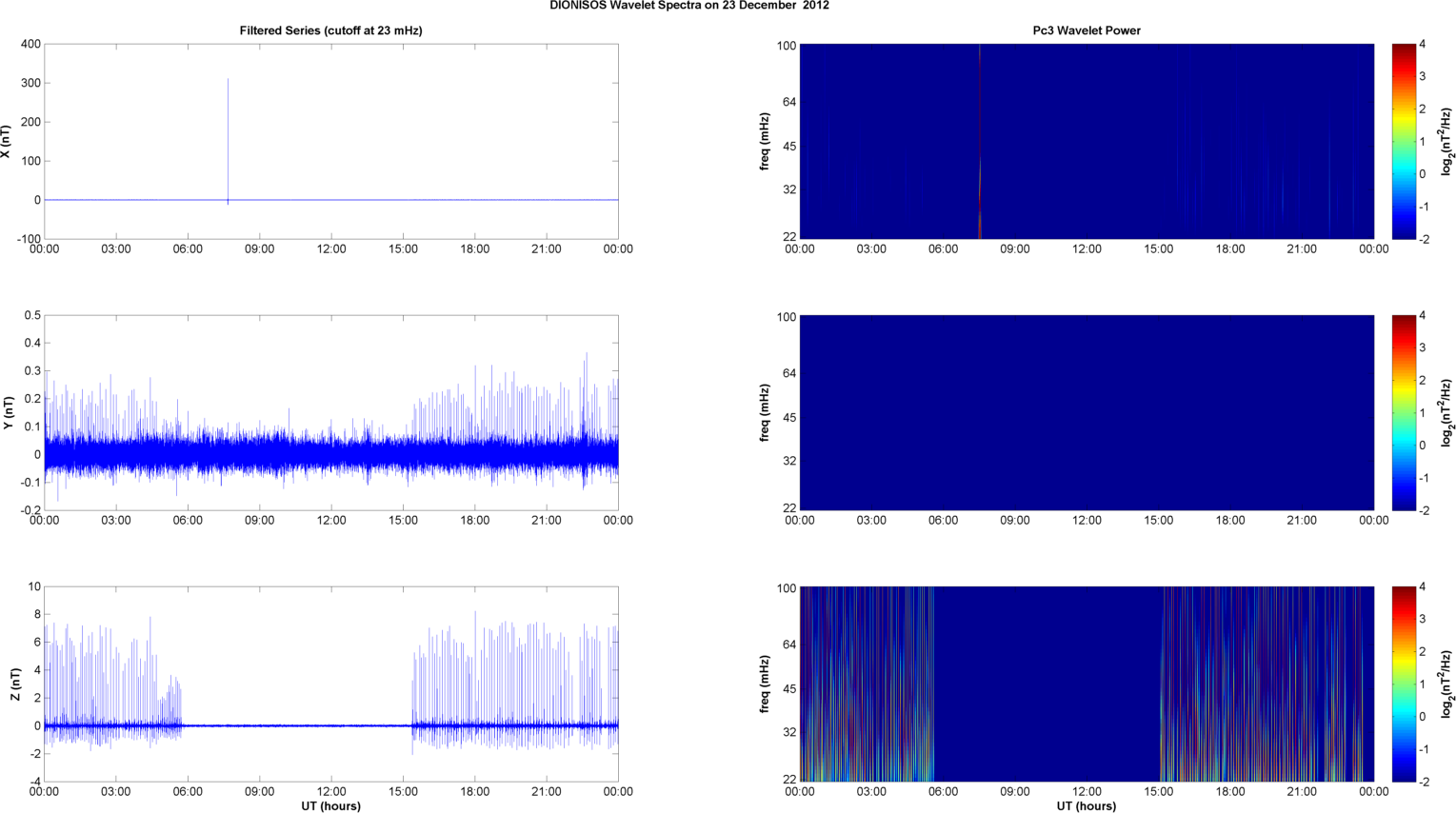Click the bottom spectrogram colorbar
1456x813 pixels.
(1404, 684)
